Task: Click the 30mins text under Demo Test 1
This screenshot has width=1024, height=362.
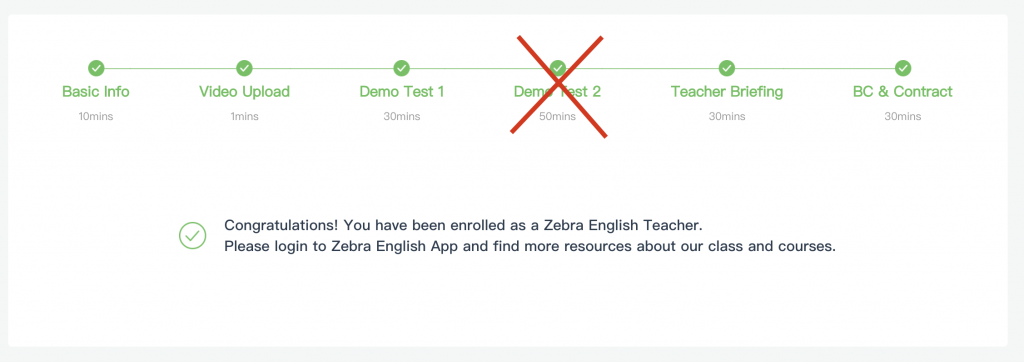Action: click(x=402, y=117)
